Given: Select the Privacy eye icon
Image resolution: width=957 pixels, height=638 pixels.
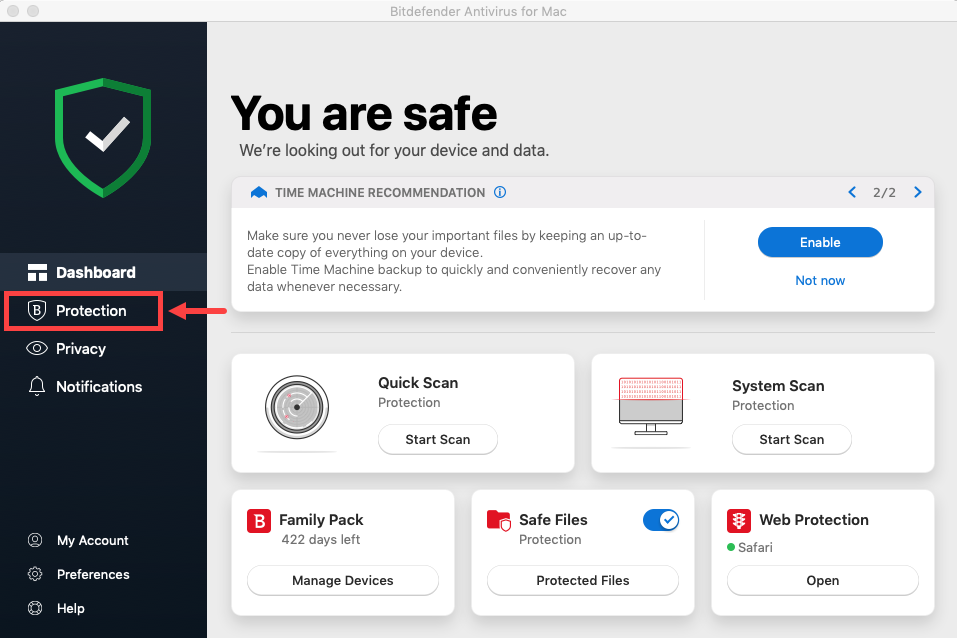Looking at the screenshot, I should coord(38,348).
